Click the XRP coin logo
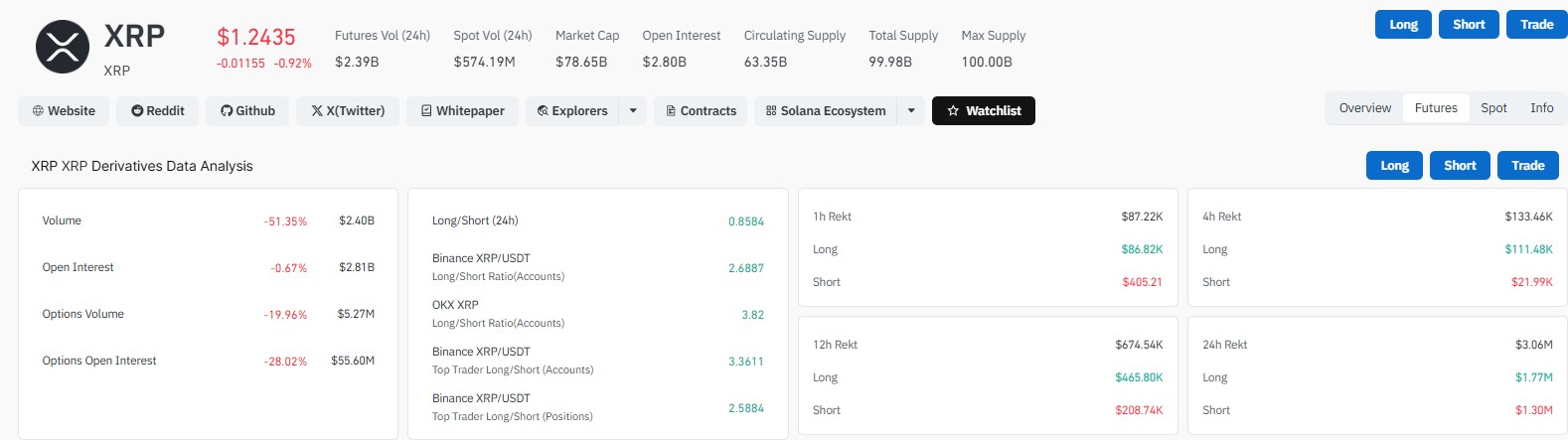Screen dimensions: 1568x440 [x=63, y=48]
